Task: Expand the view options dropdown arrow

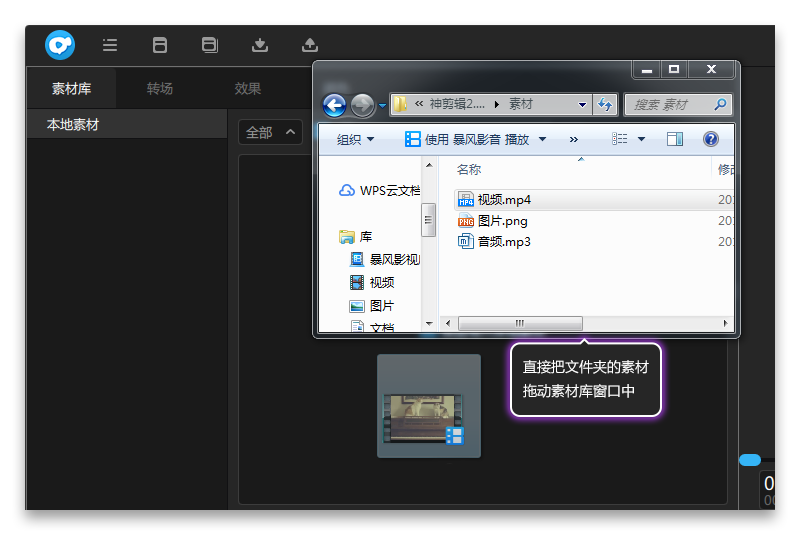Action: tap(641, 139)
